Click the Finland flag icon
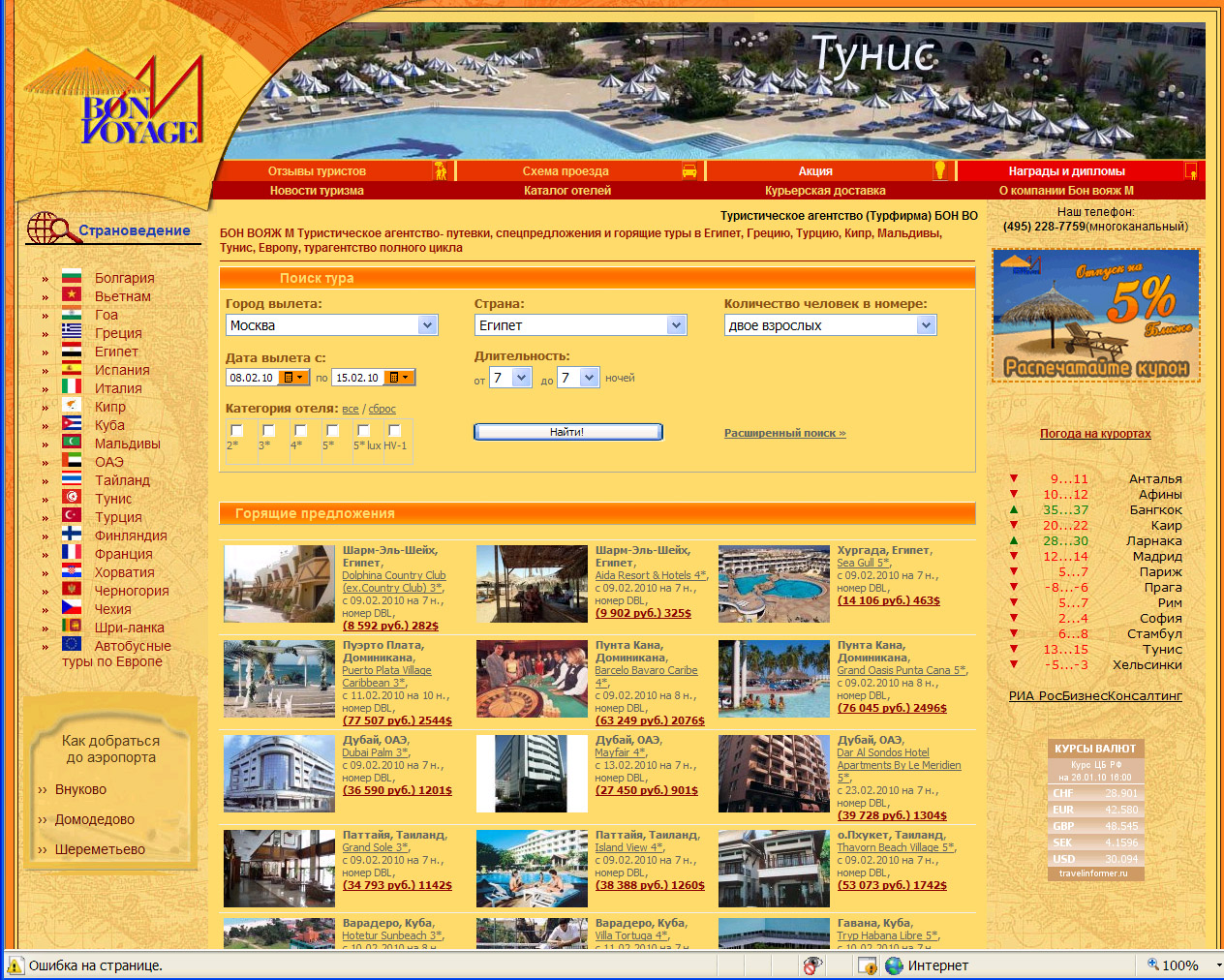 click(72, 536)
